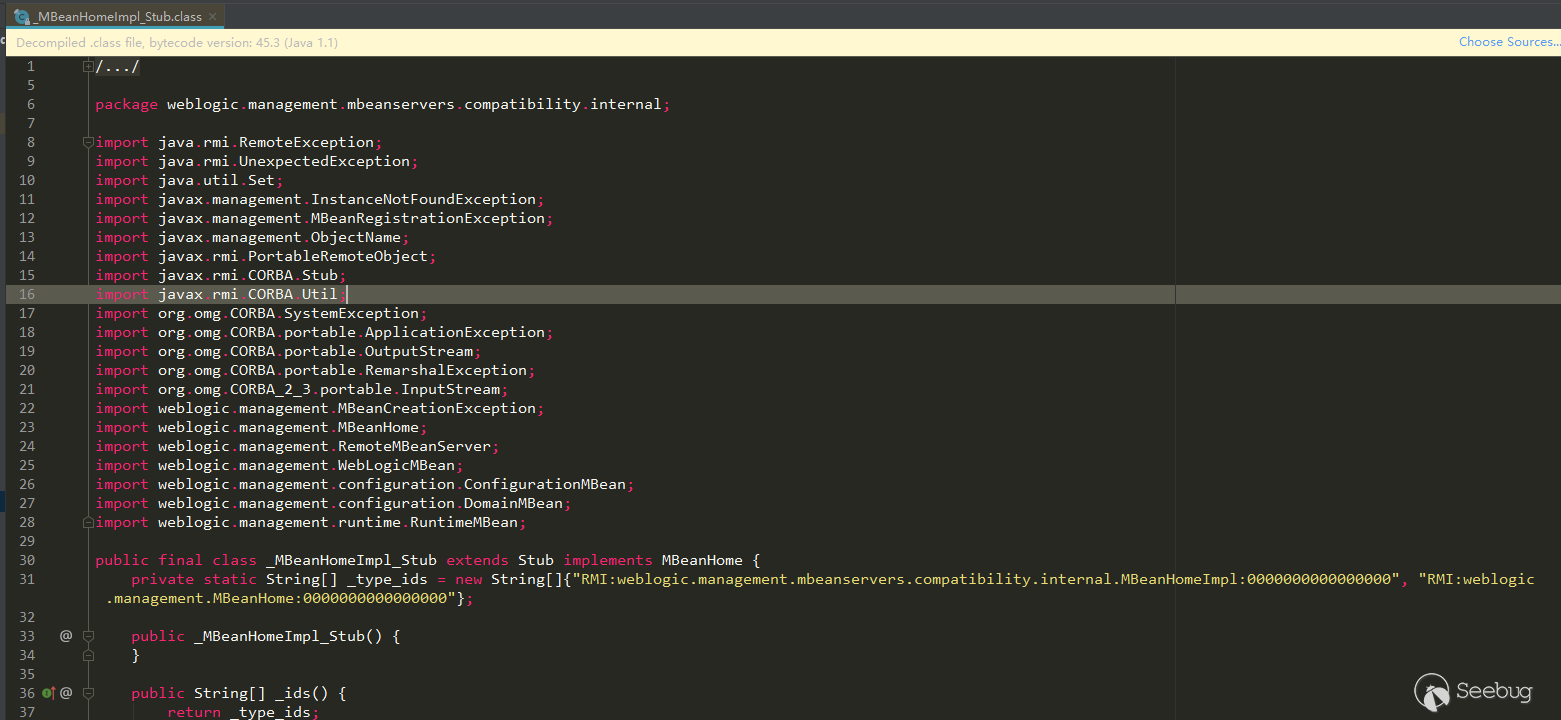Click the @ gutter icon on line 33
Screen dimensions: 1561x720
point(66,636)
